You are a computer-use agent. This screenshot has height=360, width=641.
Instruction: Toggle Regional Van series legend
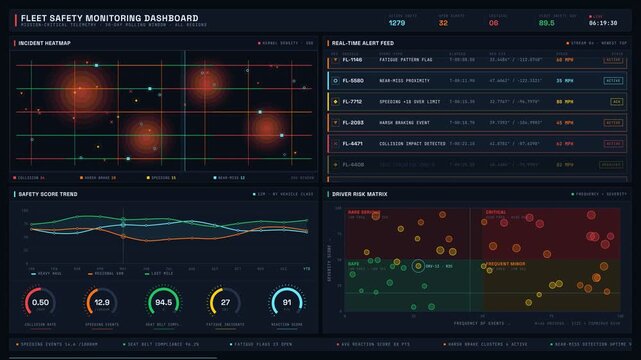pos(106,273)
